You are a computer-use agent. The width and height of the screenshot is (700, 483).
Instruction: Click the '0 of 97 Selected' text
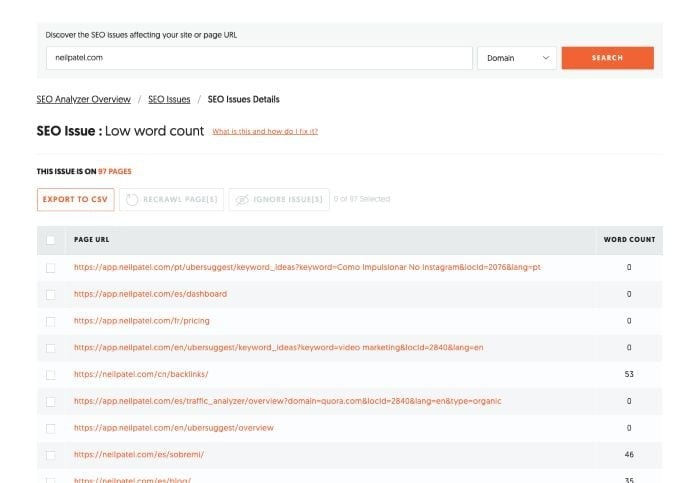click(362, 199)
